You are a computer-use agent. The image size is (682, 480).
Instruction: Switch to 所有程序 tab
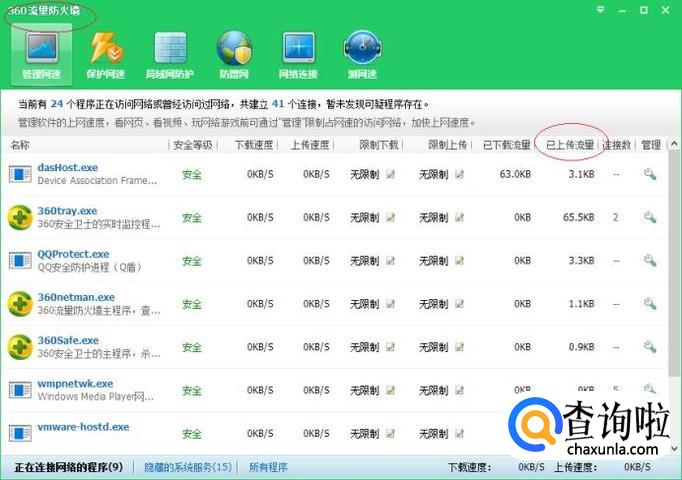click(268, 467)
